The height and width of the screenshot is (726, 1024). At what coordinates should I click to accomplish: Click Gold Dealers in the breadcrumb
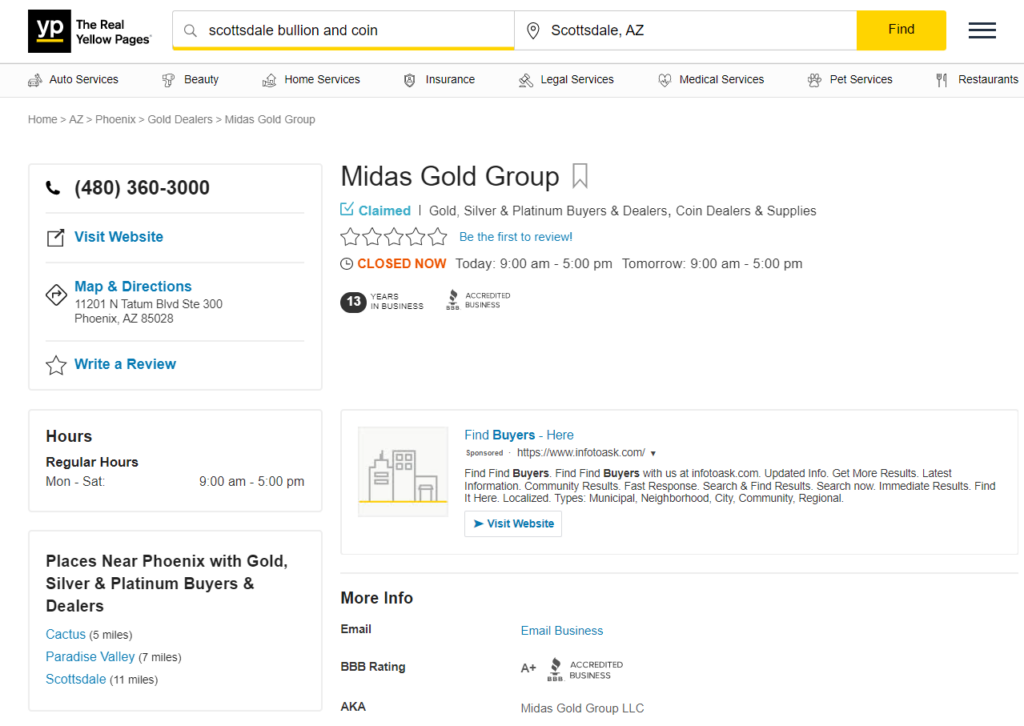(x=180, y=120)
